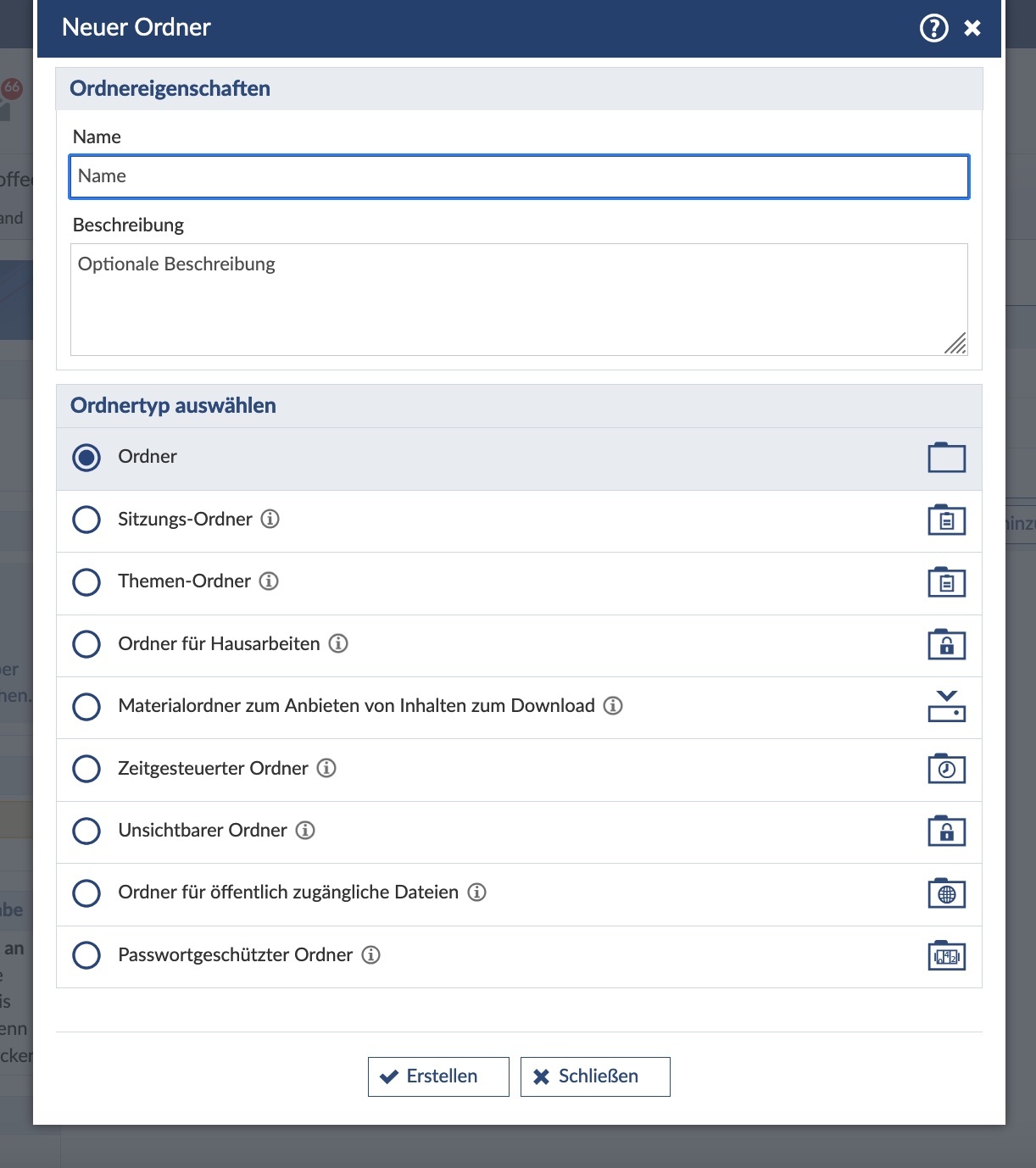Click the Schließen button
Screen dimensions: 1036x1168
(595, 1076)
